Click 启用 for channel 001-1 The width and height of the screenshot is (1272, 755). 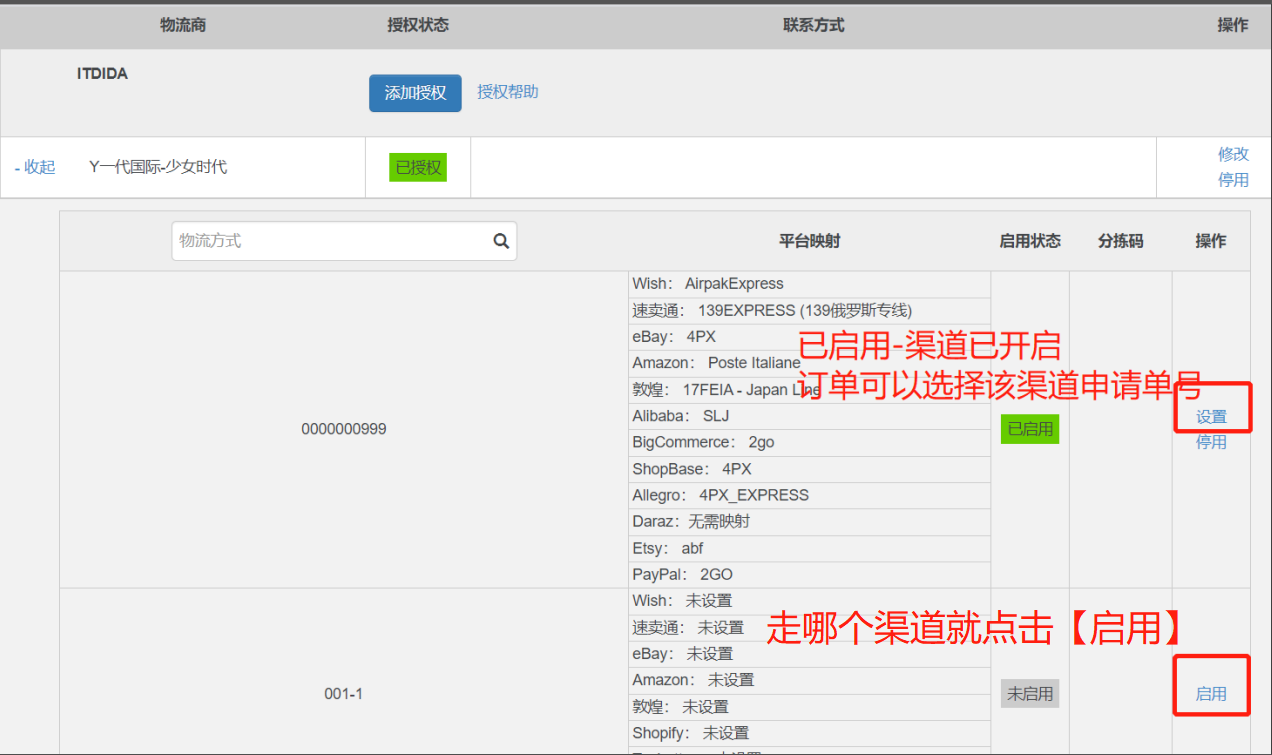[x=1211, y=694]
